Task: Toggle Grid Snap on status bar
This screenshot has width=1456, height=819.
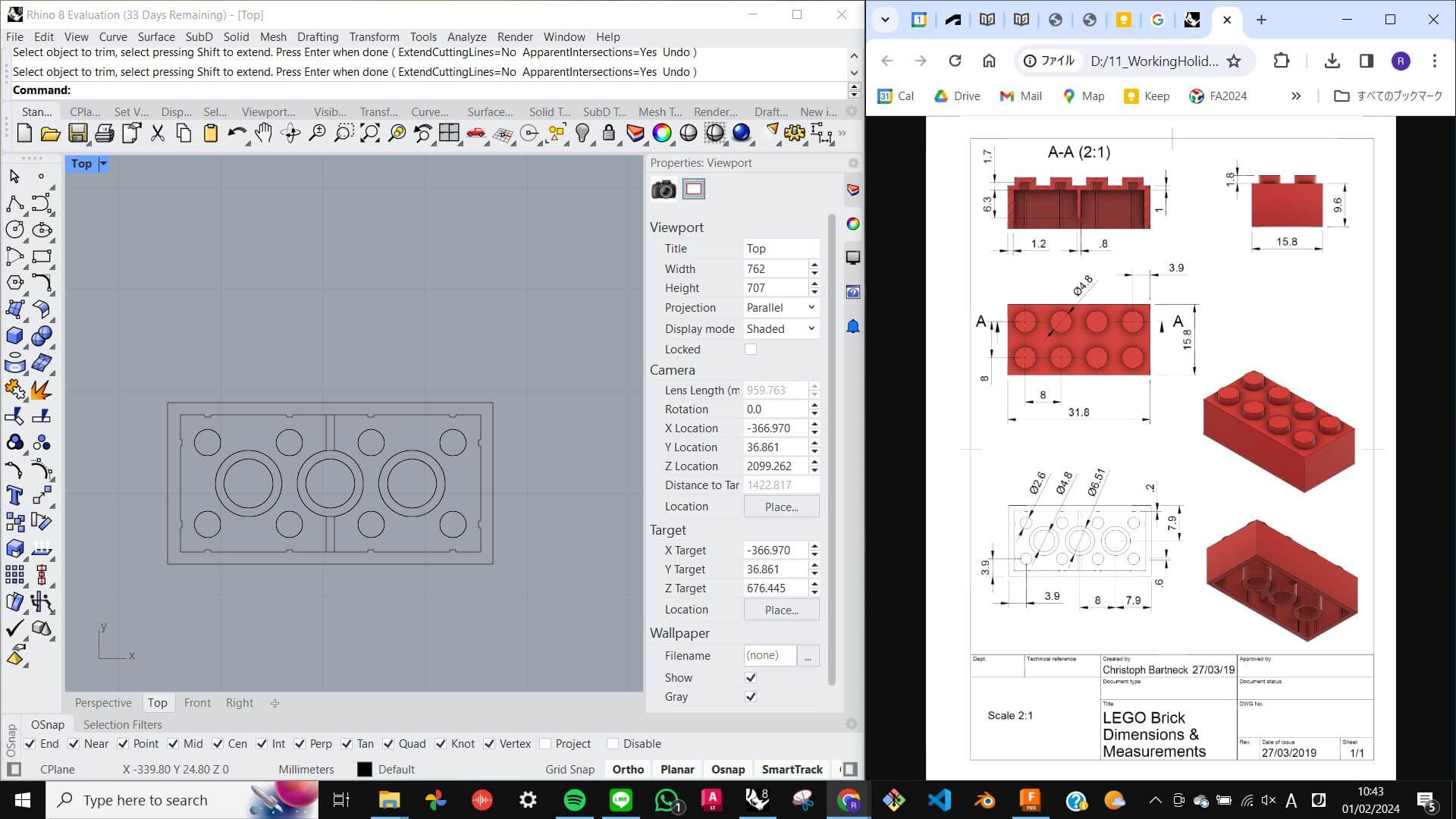Action: click(x=568, y=769)
